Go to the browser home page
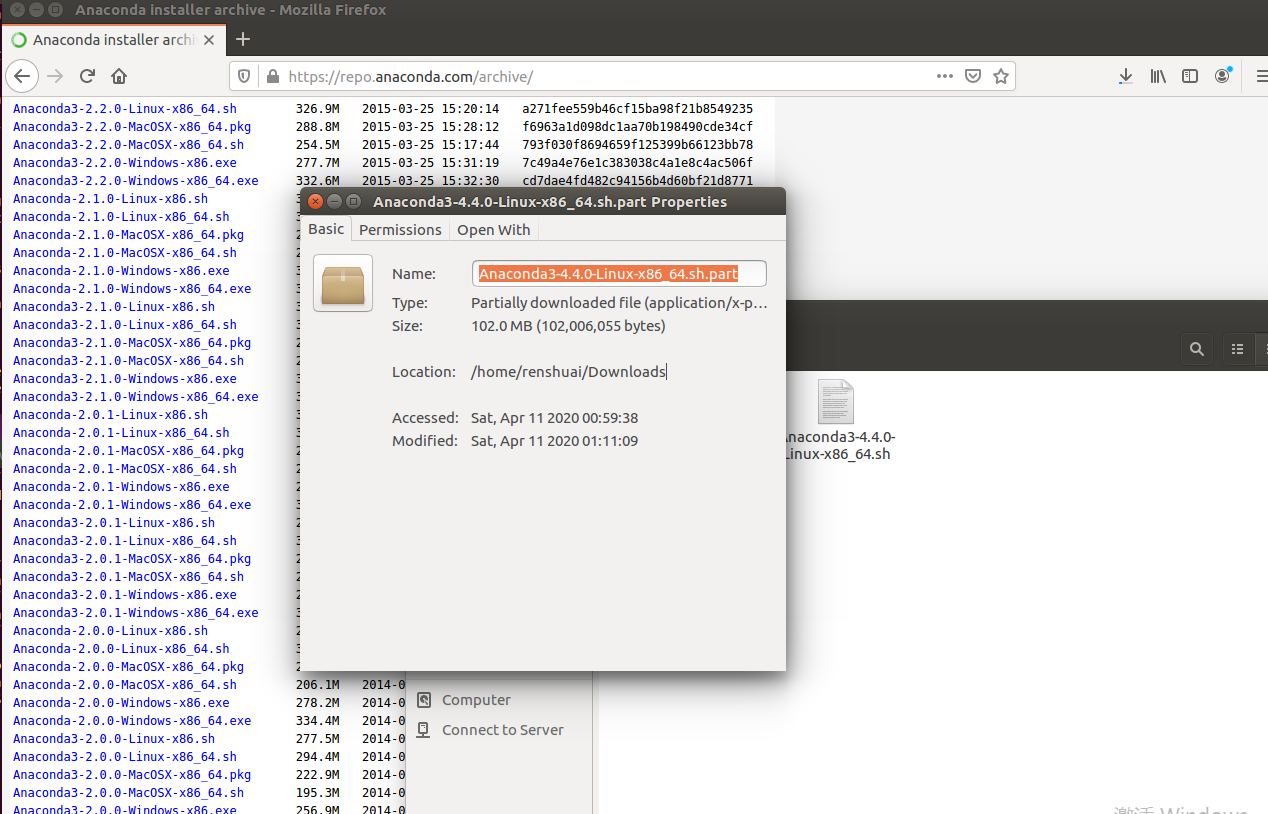The image size is (1268, 814). point(118,75)
